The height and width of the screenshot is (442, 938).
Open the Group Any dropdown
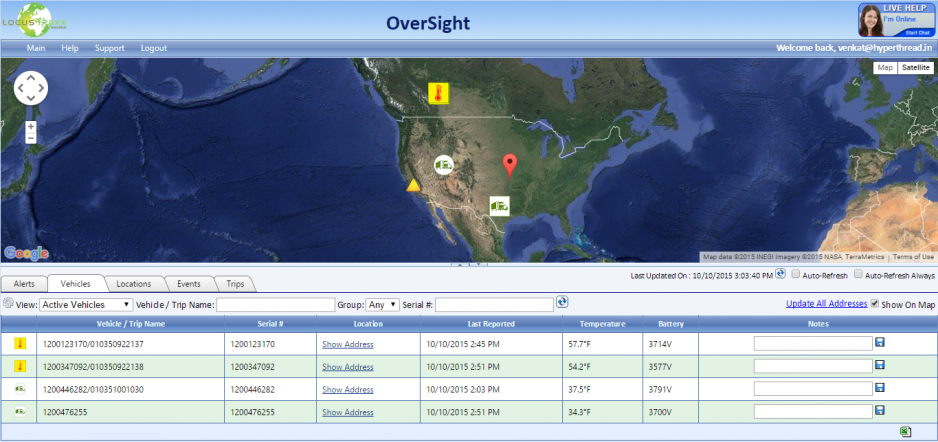(x=383, y=304)
